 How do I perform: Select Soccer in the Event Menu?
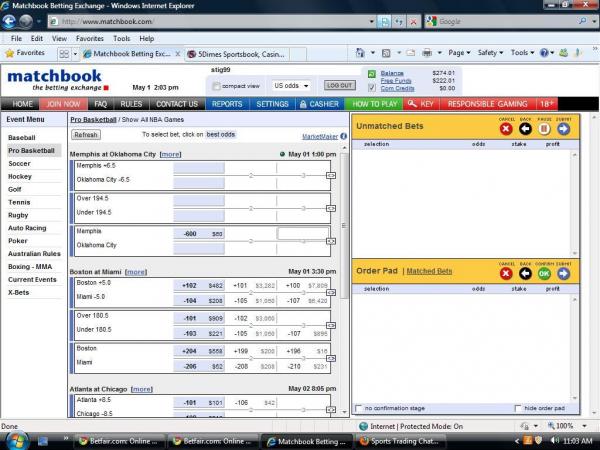(x=19, y=163)
